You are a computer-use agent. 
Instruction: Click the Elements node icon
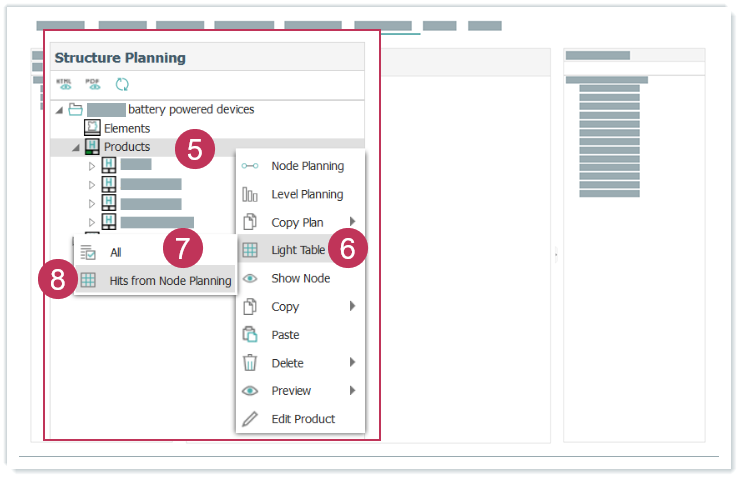[92, 128]
